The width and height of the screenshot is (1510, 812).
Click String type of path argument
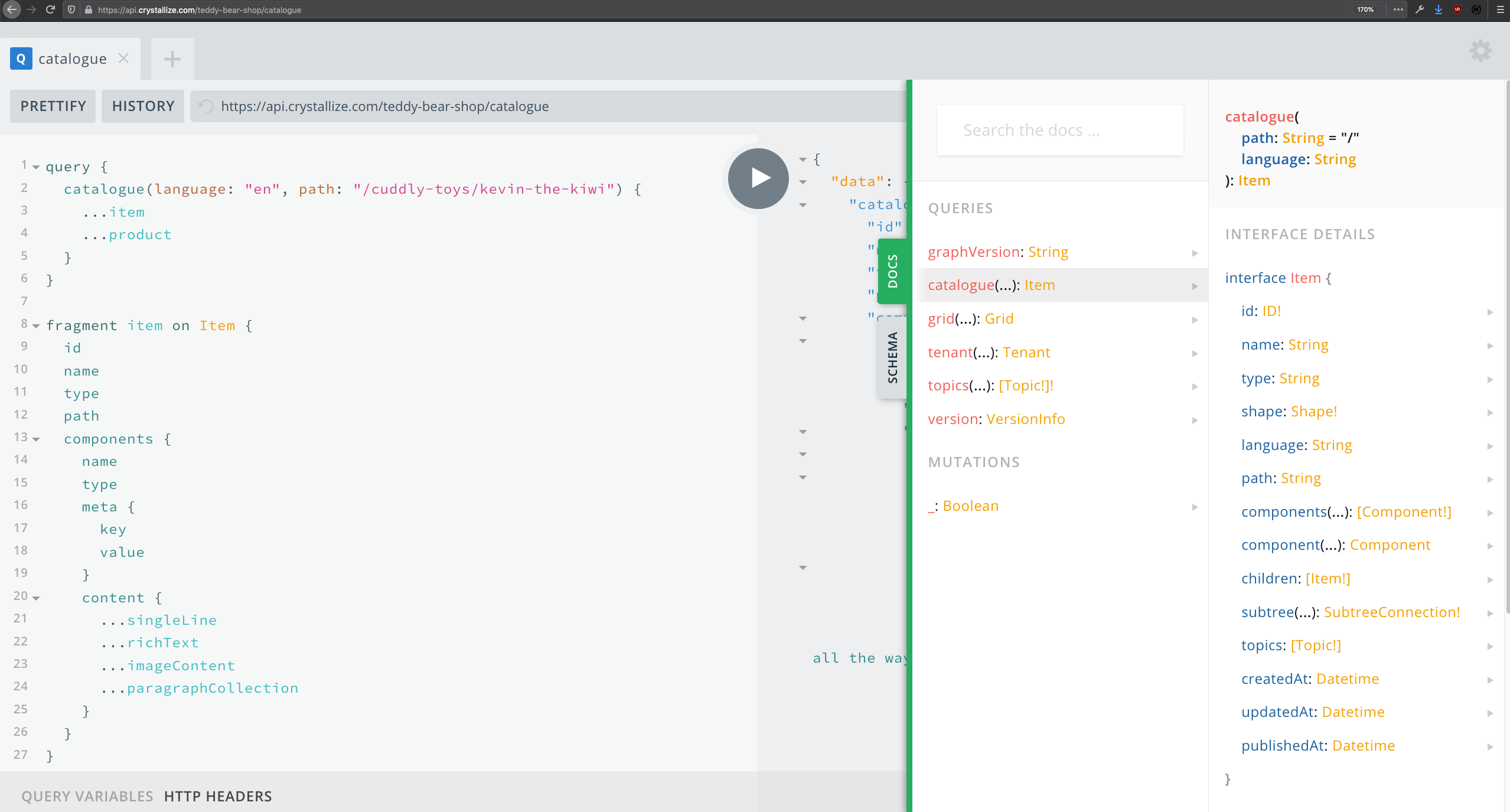[1303, 138]
